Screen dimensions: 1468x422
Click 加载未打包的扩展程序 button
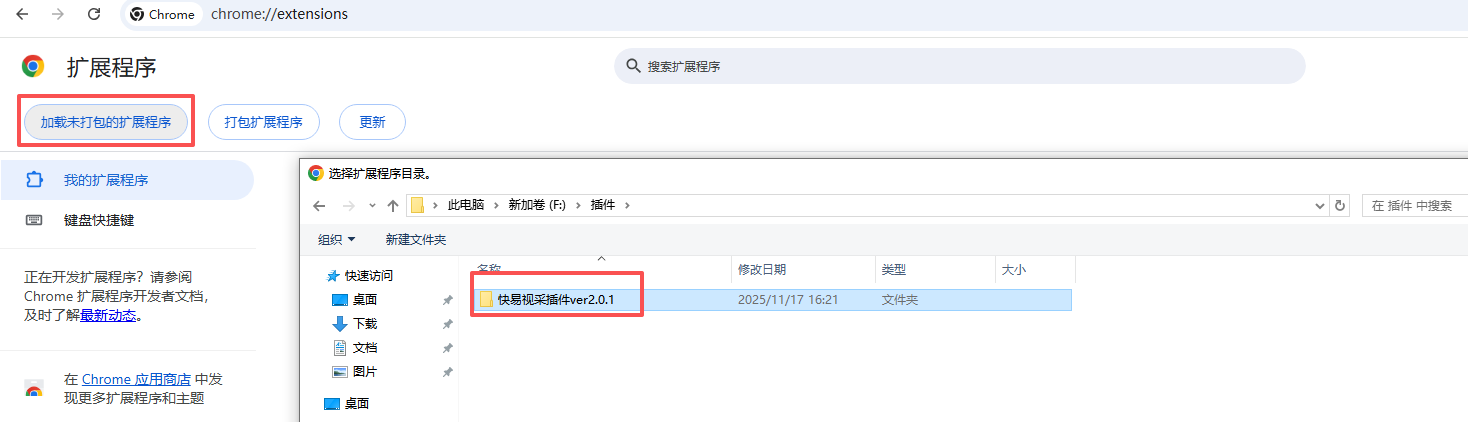(106, 122)
